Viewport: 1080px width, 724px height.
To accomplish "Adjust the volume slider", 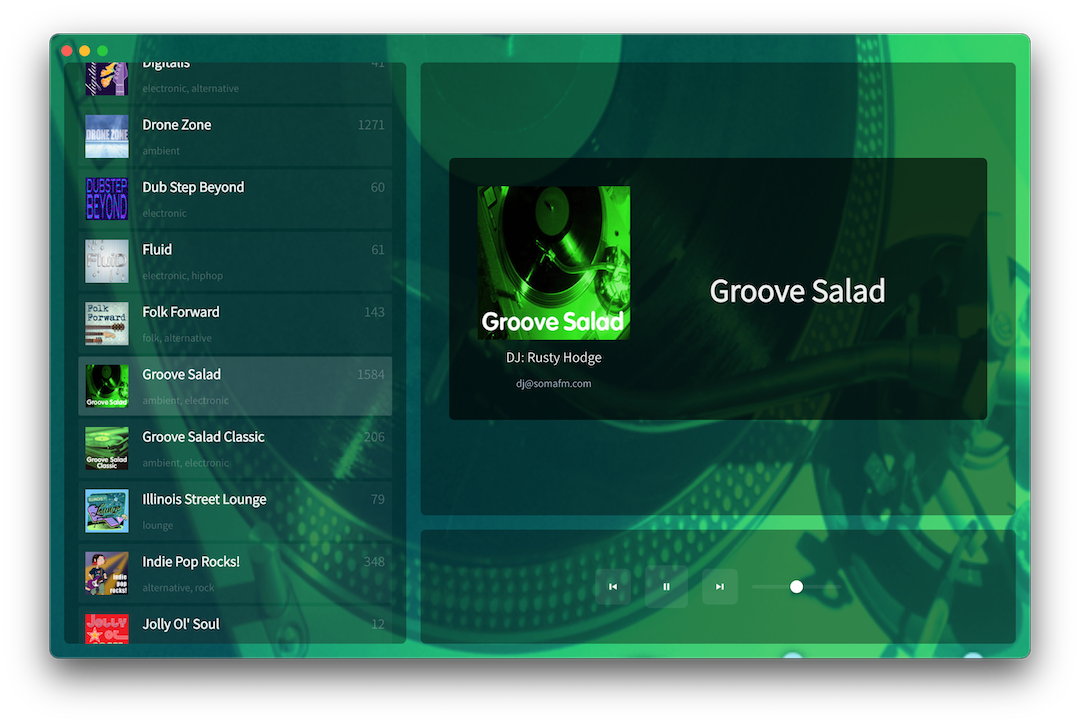I will coord(795,587).
